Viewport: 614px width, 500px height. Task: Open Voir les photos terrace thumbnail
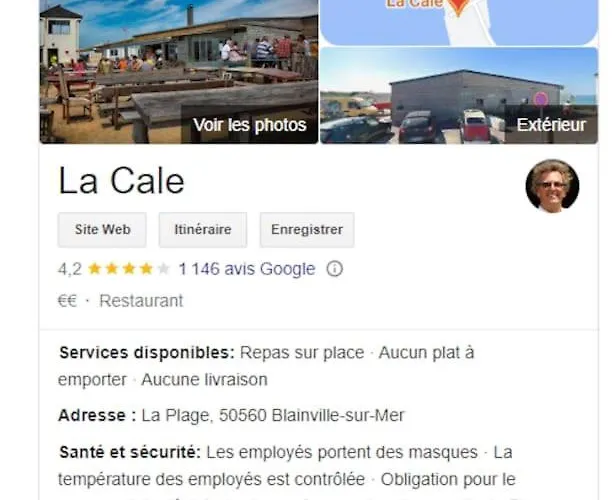179,72
